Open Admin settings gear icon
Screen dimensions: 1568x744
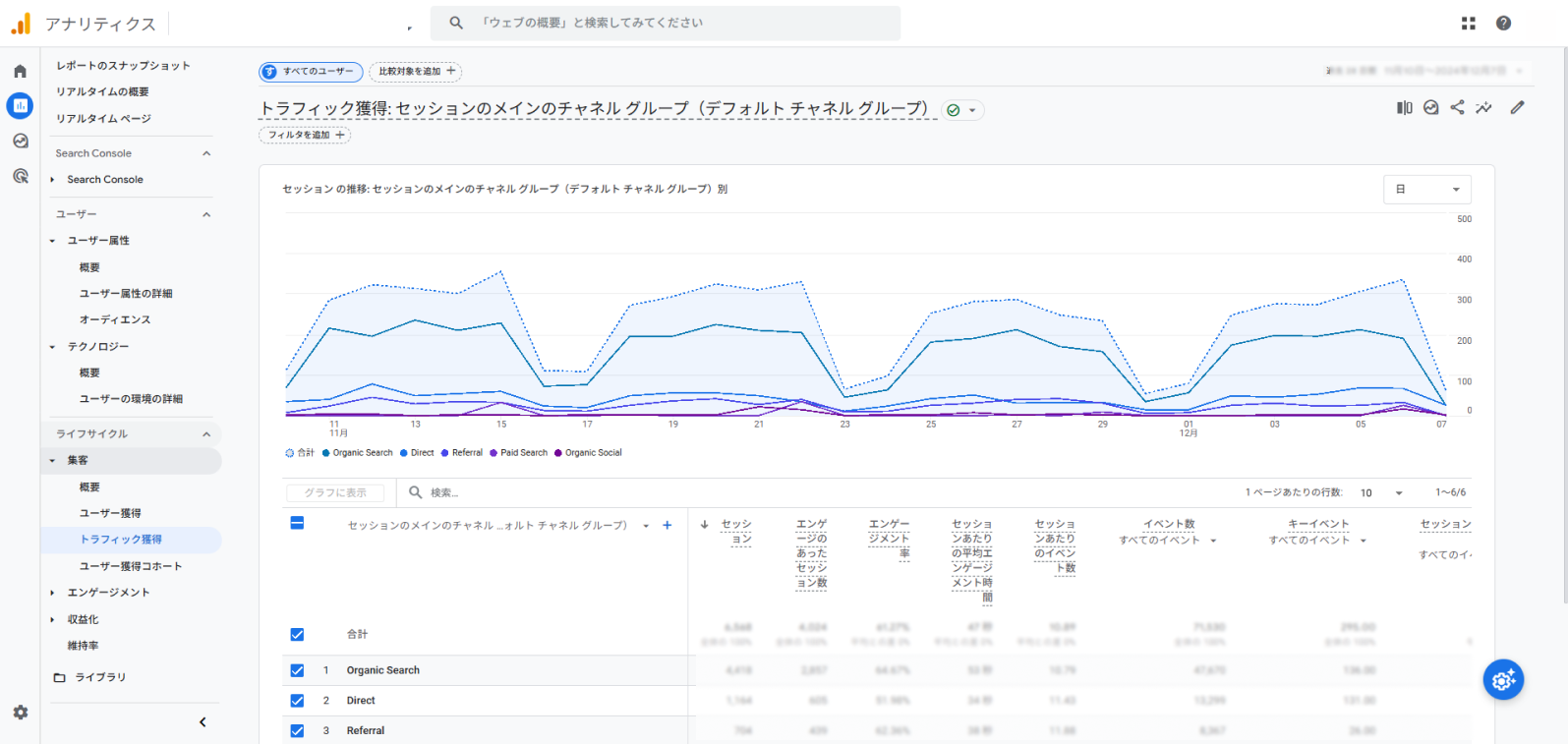(20, 713)
